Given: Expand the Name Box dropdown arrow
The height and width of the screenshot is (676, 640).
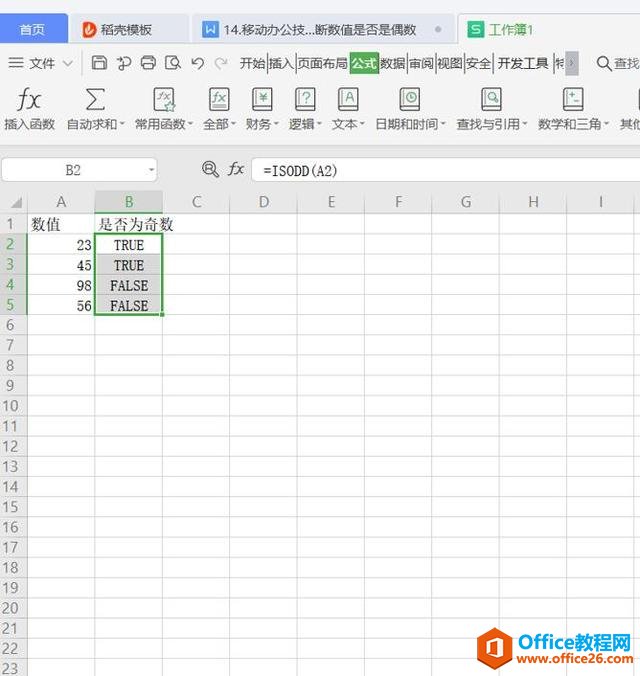Looking at the screenshot, I should [x=151, y=170].
